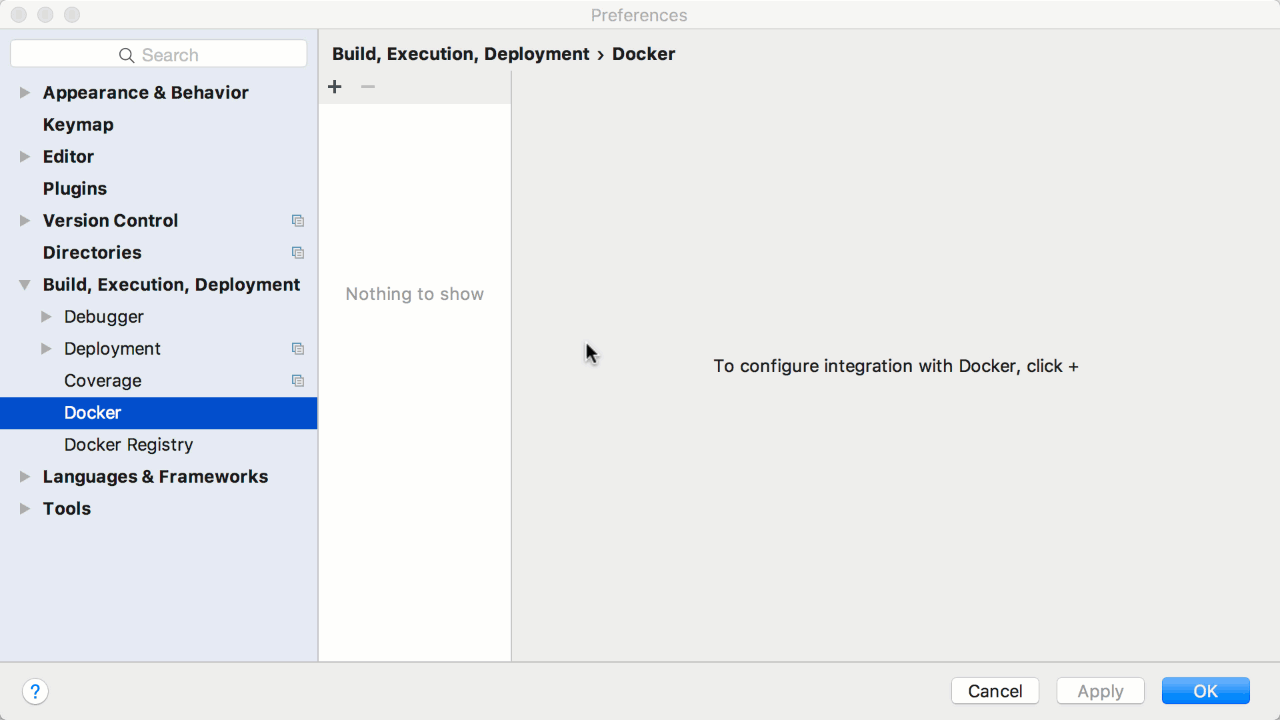Viewport: 1280px width, 720px height.
Task: Close the Preferences window
Action: 19,15
